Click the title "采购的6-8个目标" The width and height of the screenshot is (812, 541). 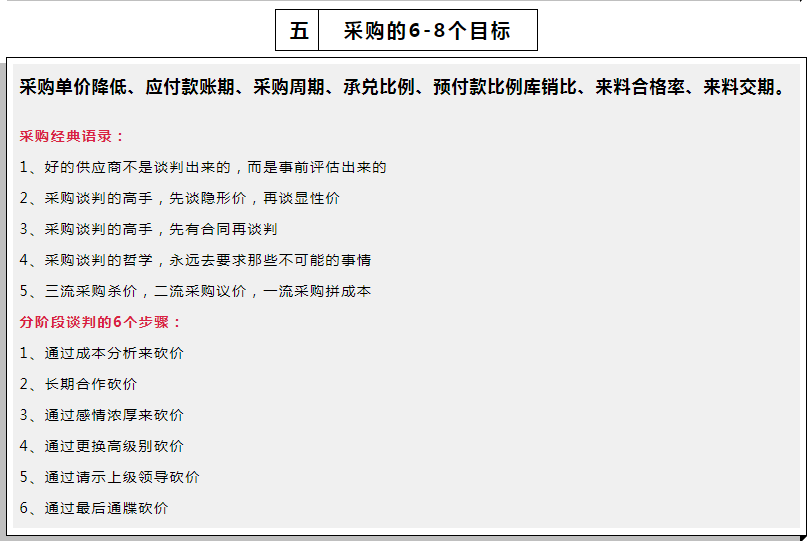coord(427,30)
